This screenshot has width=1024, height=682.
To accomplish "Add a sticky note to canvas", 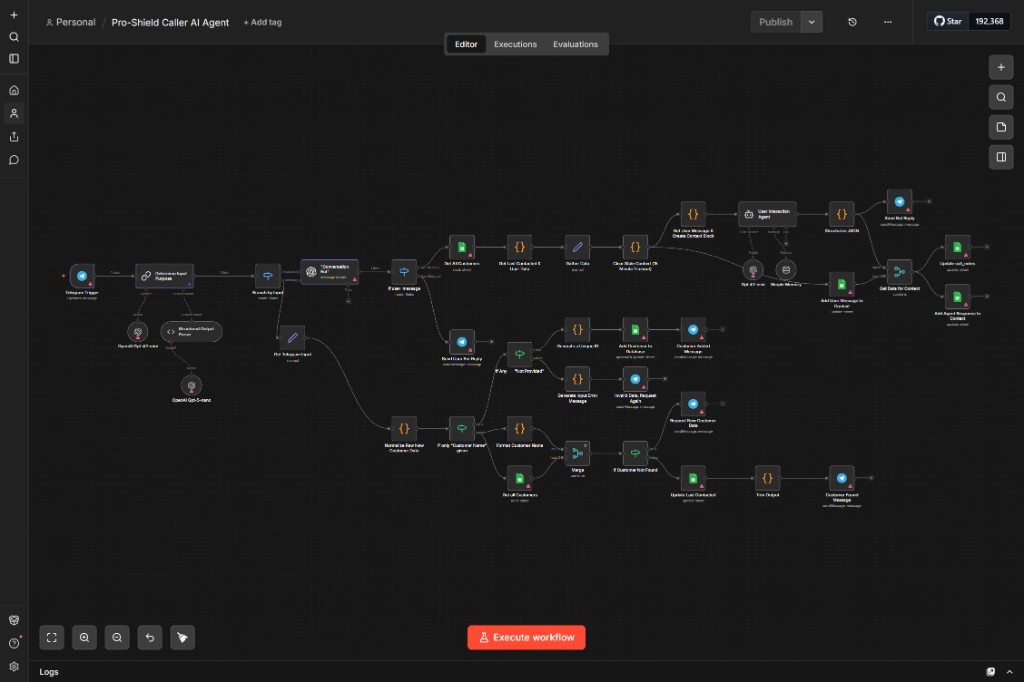I will (1000, 127).
